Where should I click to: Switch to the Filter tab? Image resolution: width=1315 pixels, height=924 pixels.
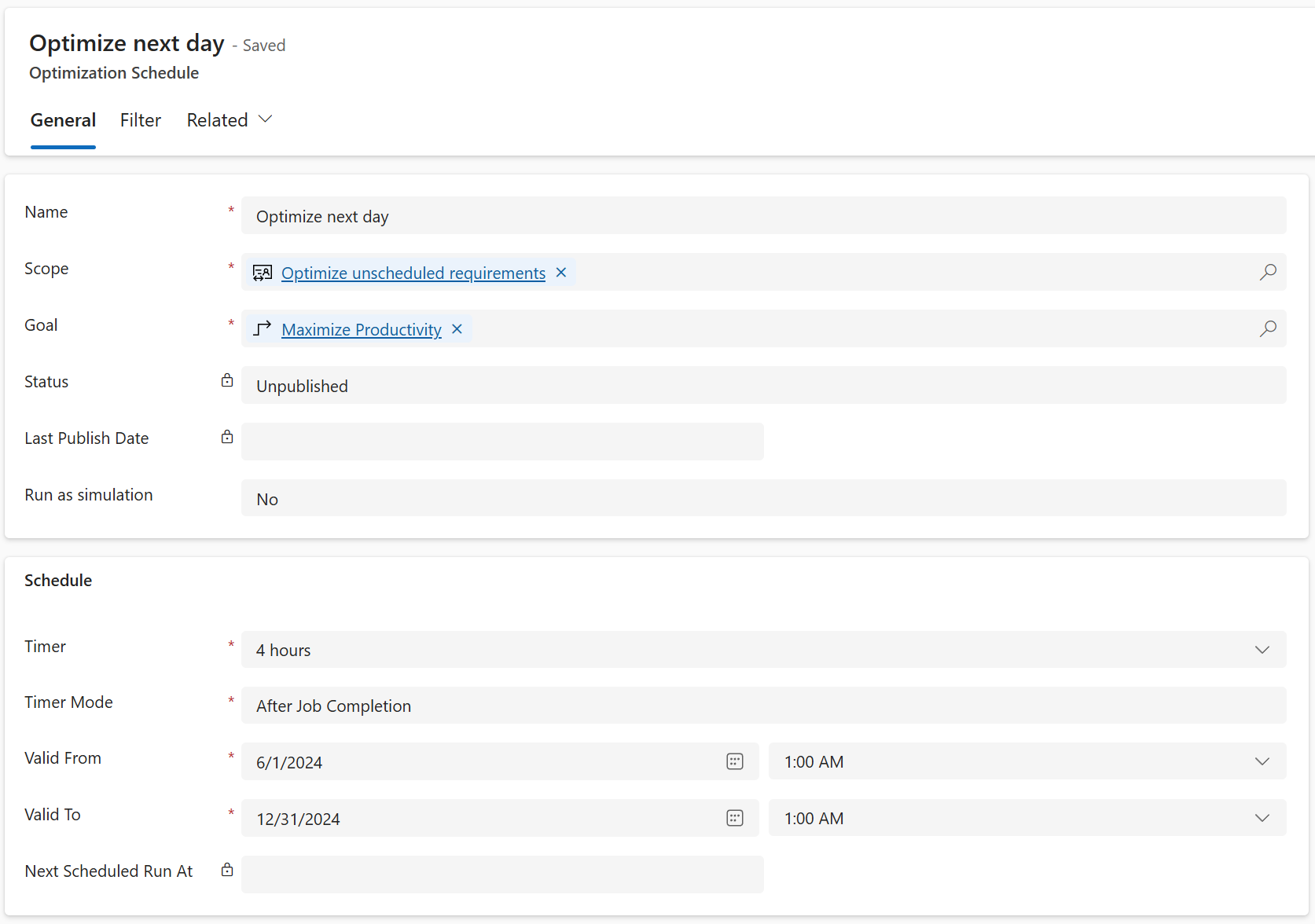tap(141, 119)
